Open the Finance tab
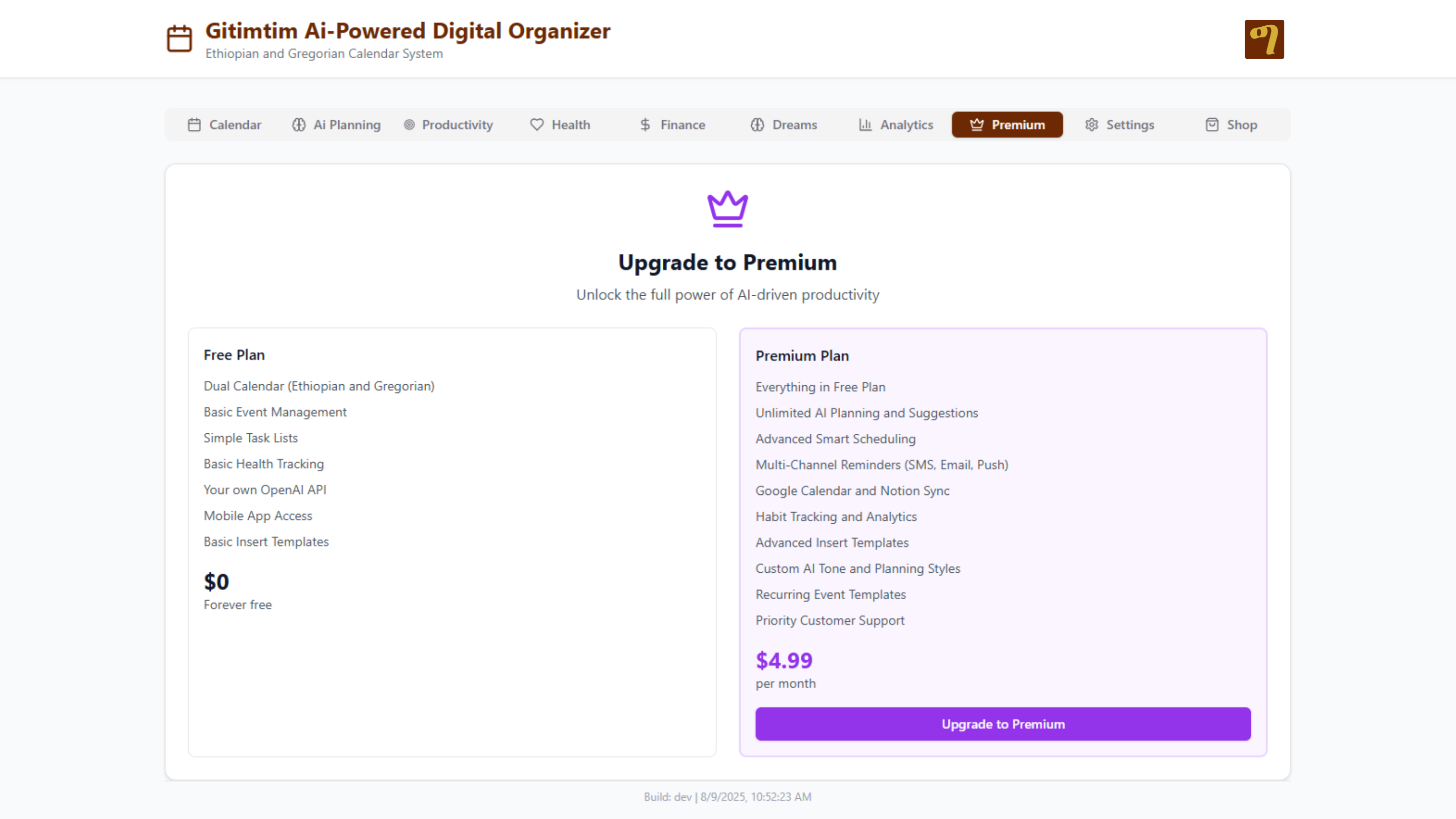The image size is (1456, 819). [x=672, y=125]
